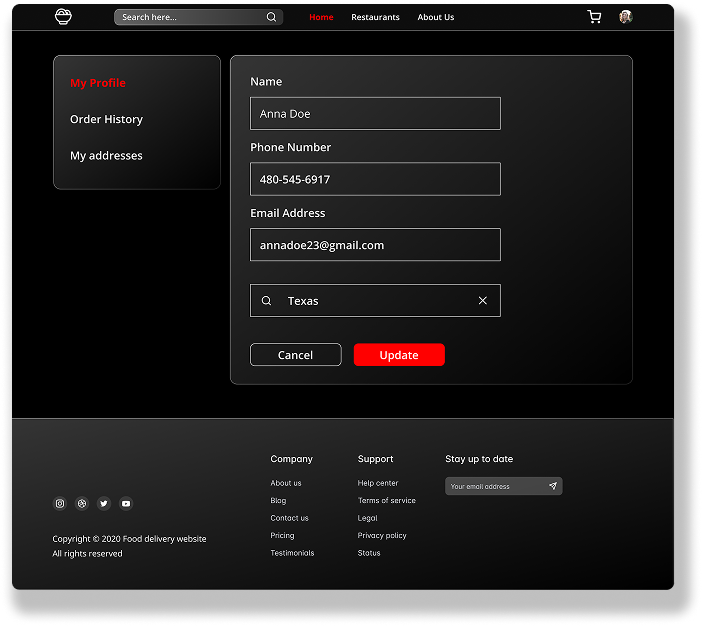Viewport: 703px width, 626px height.
Task: Focus the Search here field
Action: click(x=199, y=17)
